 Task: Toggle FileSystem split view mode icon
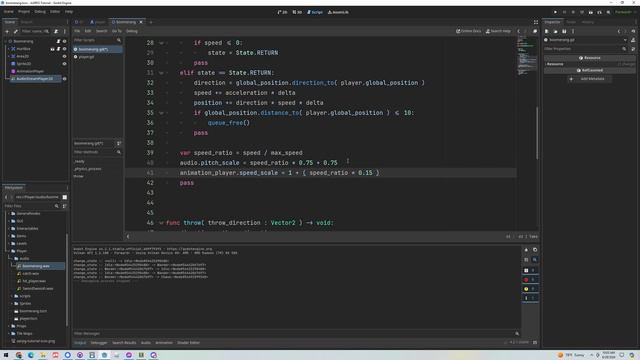click(x=64, y=197)
